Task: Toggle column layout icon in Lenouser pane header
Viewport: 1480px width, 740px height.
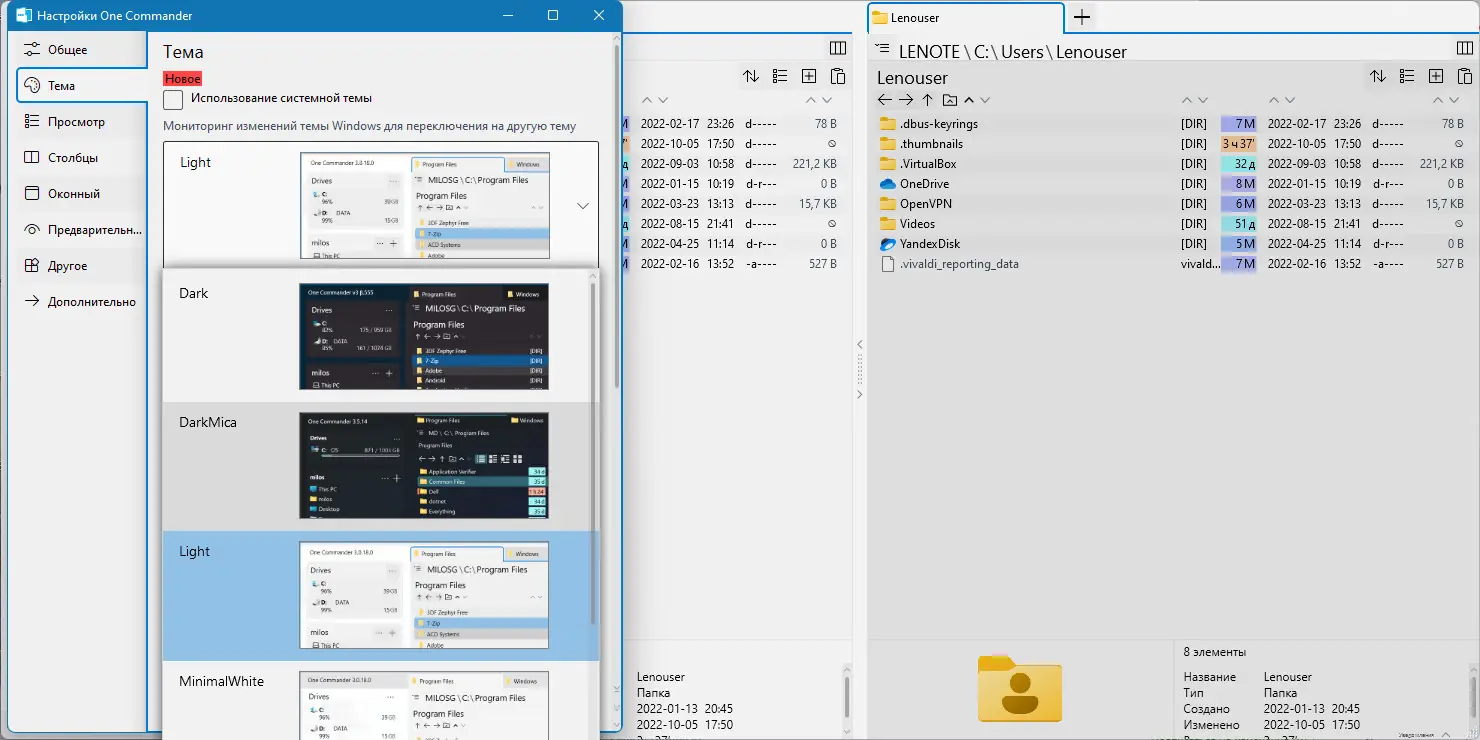Action: (x=1464, y=48)
